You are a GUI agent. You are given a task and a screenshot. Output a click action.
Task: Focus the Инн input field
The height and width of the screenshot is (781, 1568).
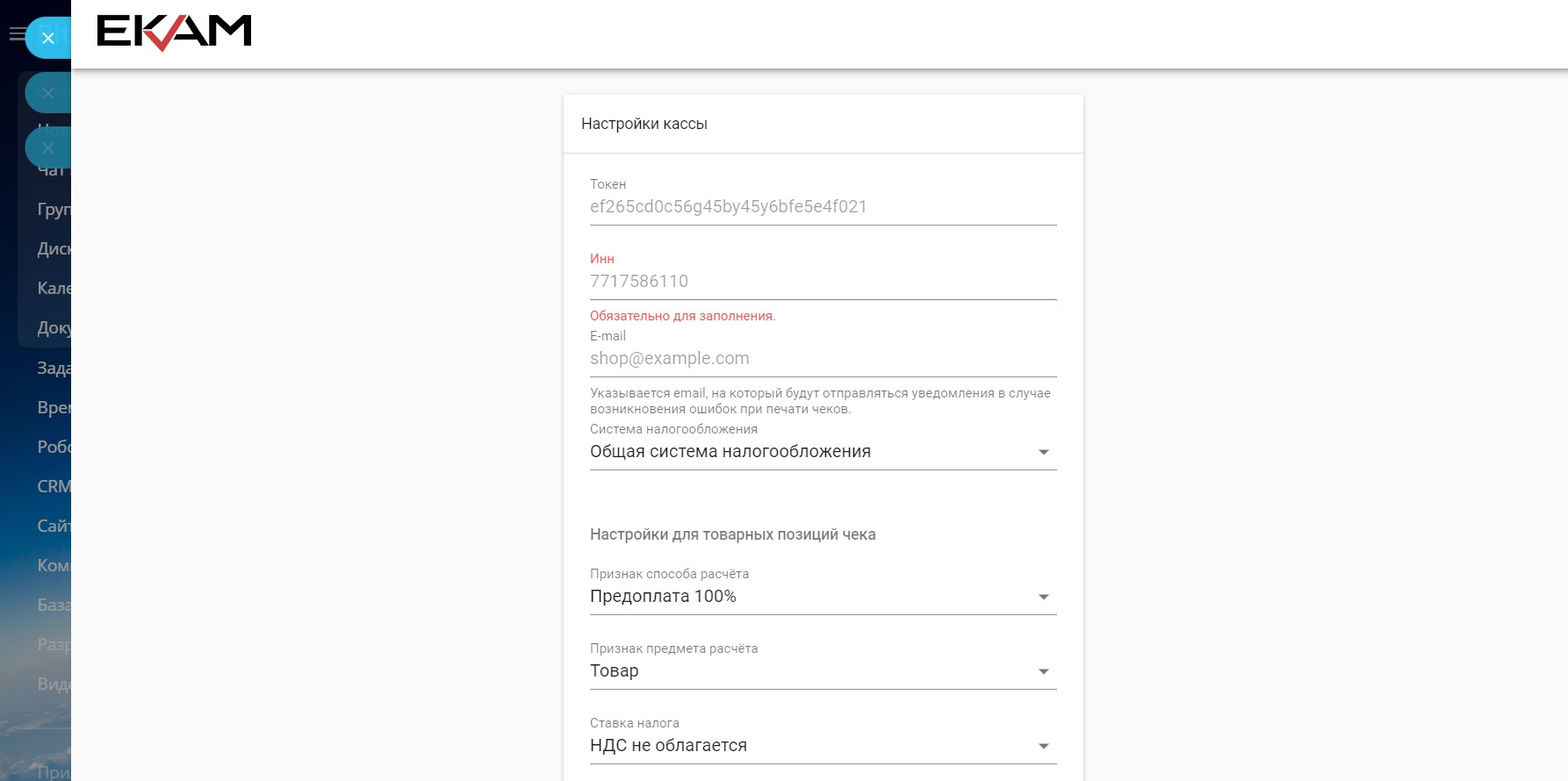[x=823, y=282]
